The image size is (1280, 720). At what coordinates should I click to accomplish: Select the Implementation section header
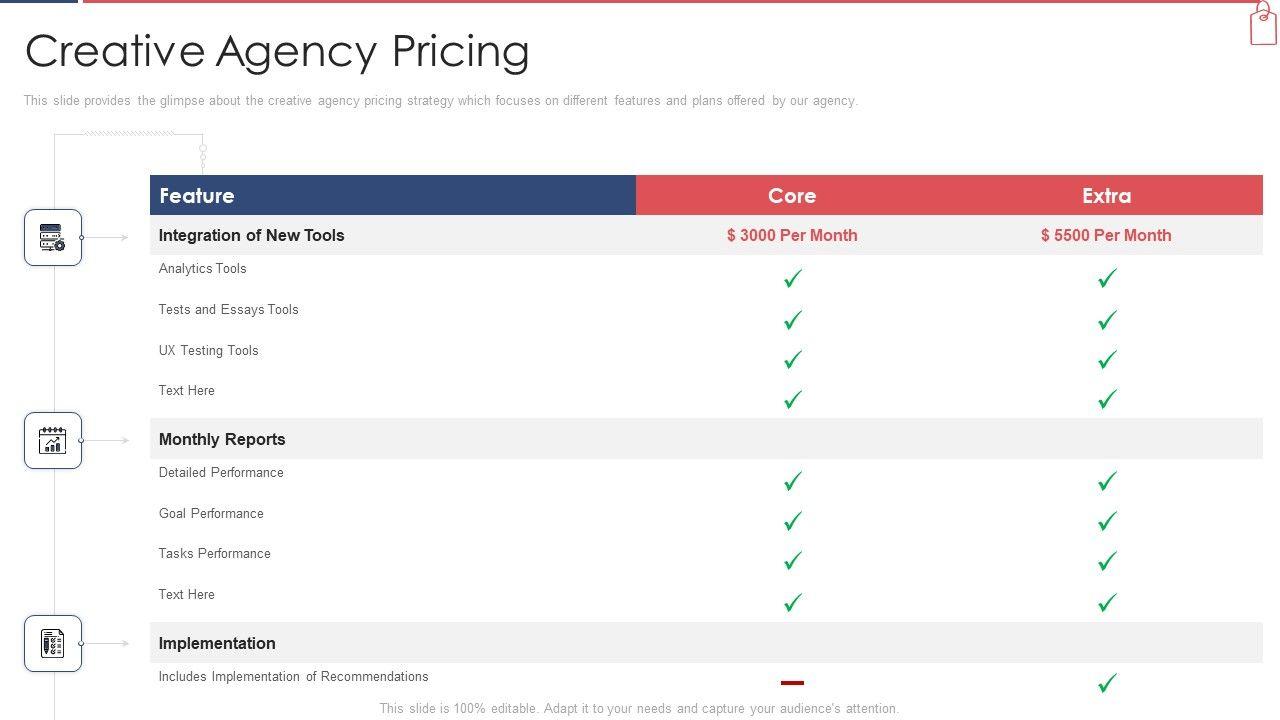217,644
